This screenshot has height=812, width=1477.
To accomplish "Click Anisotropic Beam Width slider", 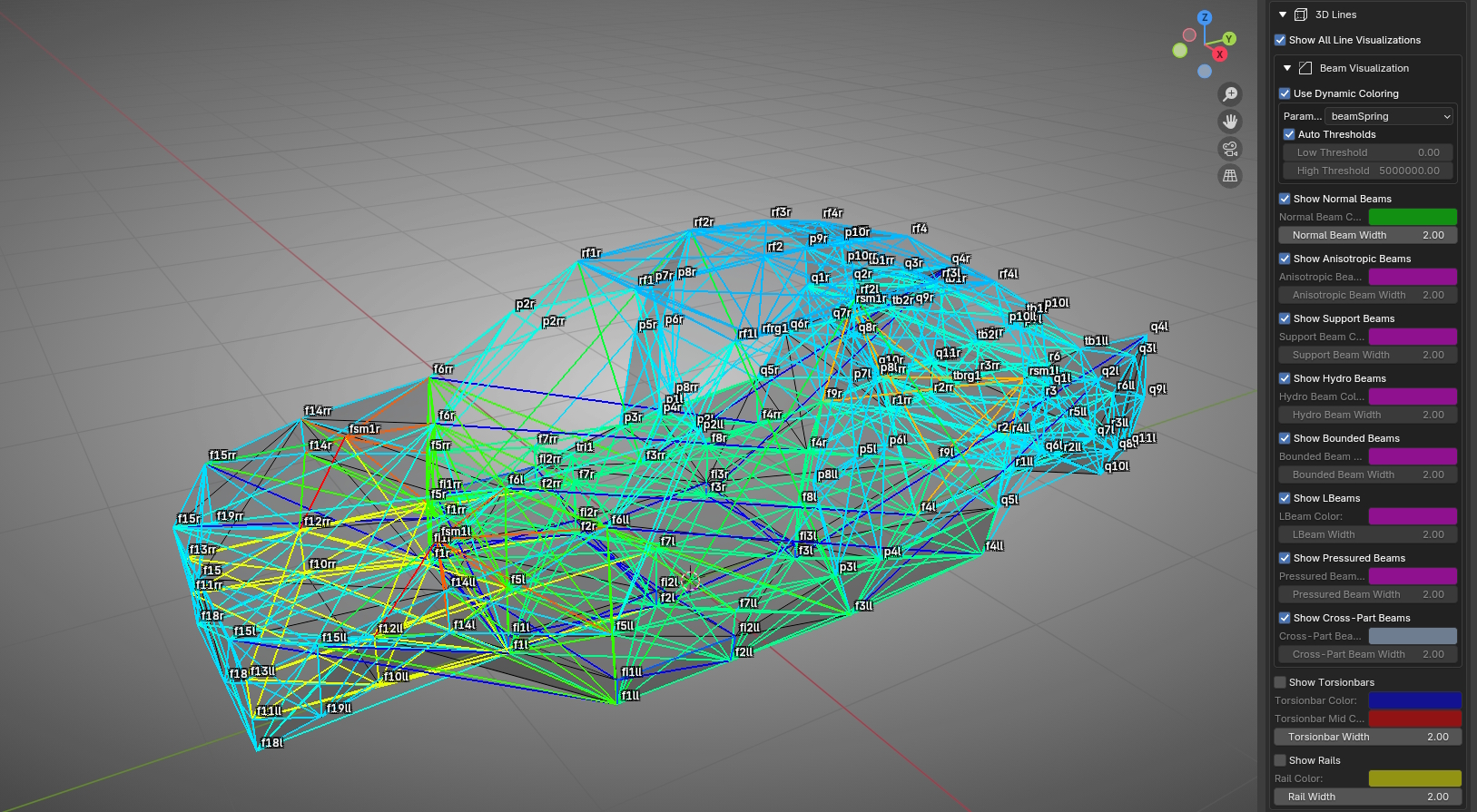I will pos(1368,295).
